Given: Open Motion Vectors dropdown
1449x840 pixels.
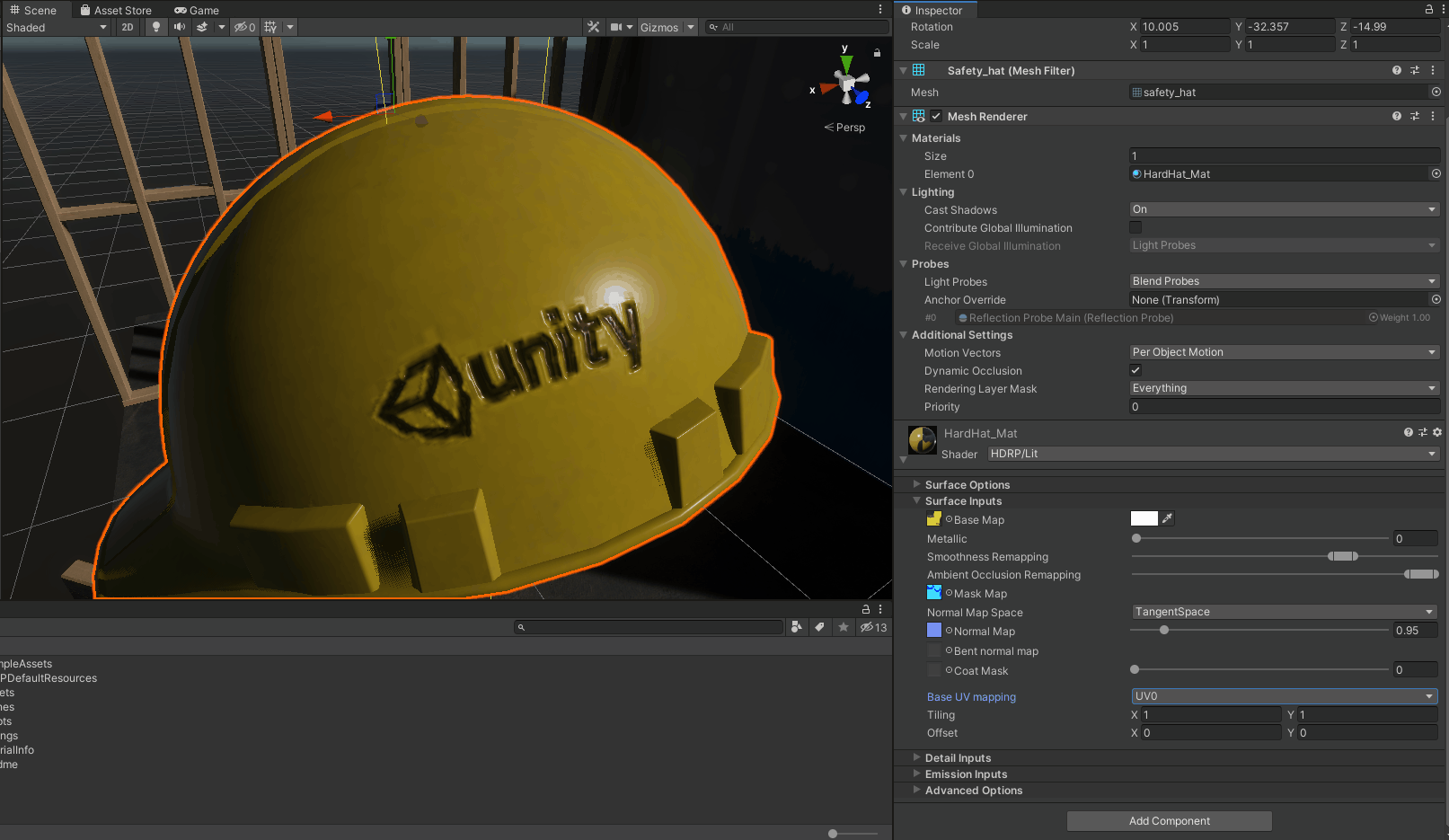Looking at the screenshot, I should pyautogui.click(x=1285, y=352).
